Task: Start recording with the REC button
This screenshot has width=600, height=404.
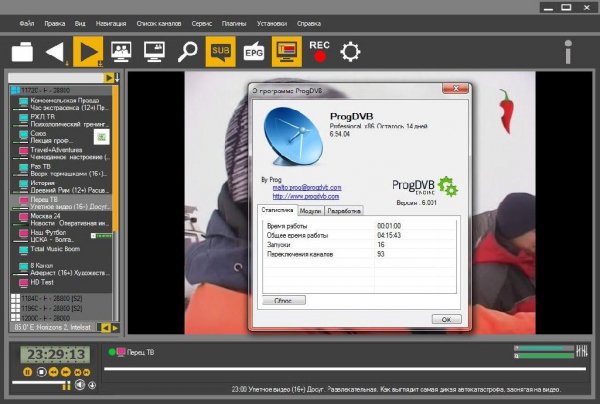Action: click(320, 51)
